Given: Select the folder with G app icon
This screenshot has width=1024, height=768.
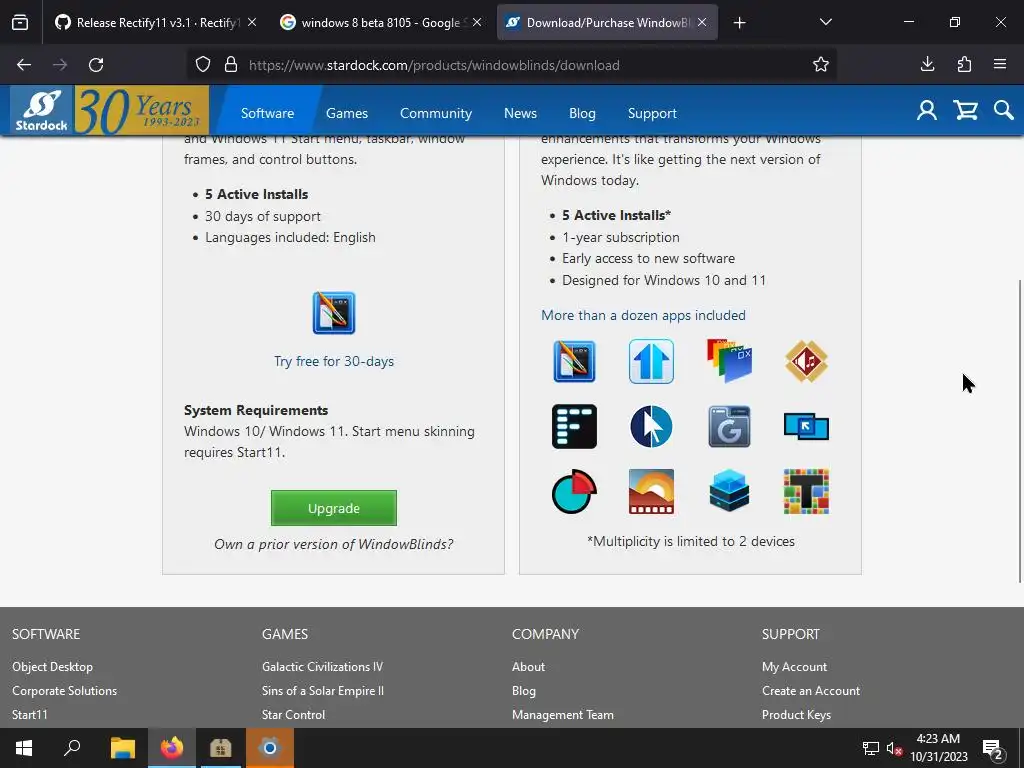Looking at the screenshot, I should [729, 426].
